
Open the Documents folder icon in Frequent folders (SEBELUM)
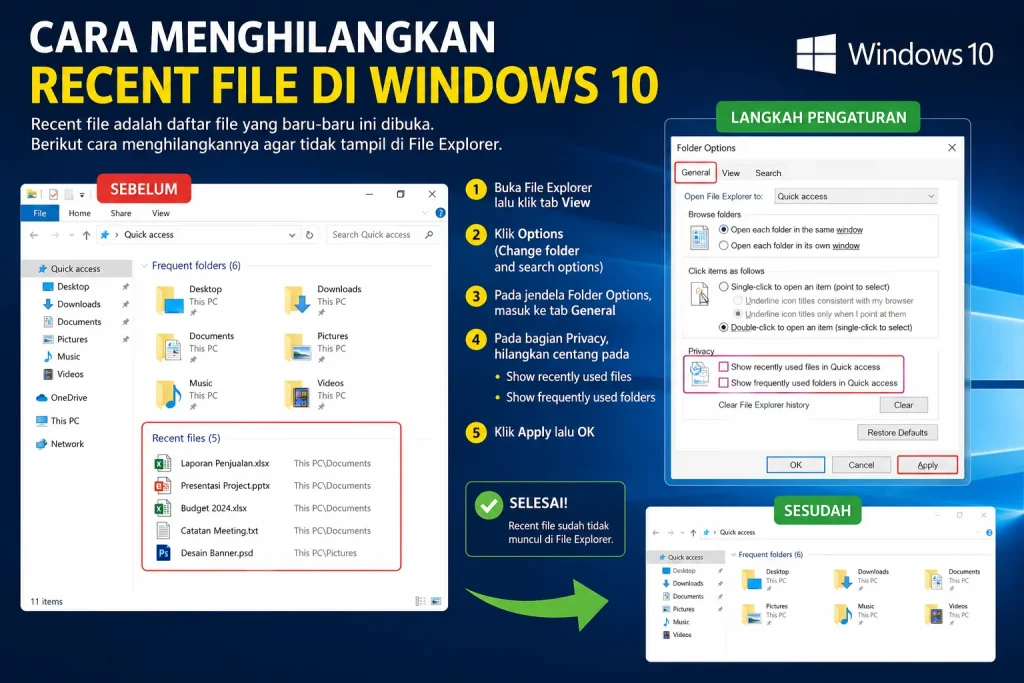(169, 347)
